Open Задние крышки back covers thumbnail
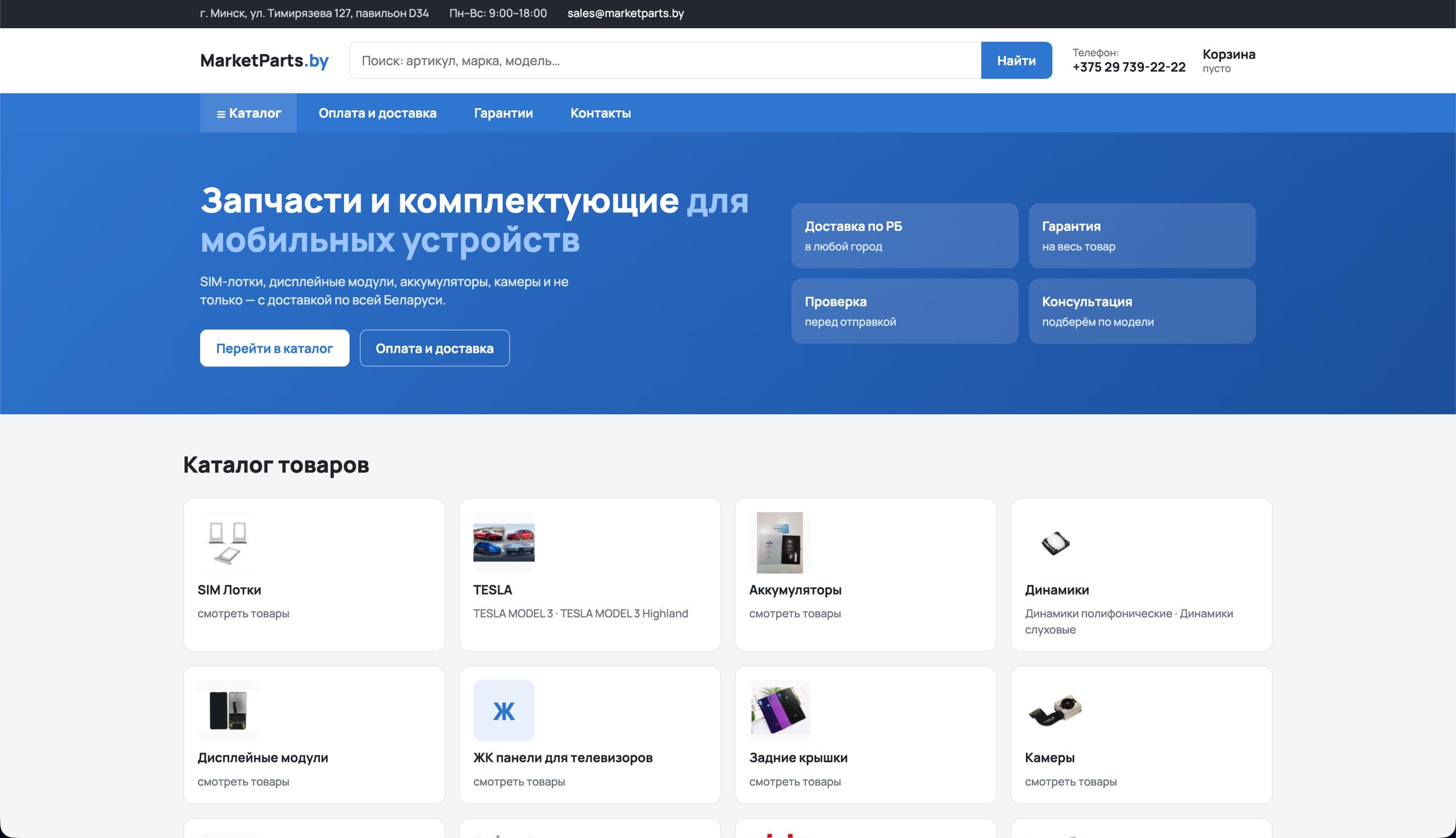Viewport: 1456px width, 838px height. pos(780,711)
